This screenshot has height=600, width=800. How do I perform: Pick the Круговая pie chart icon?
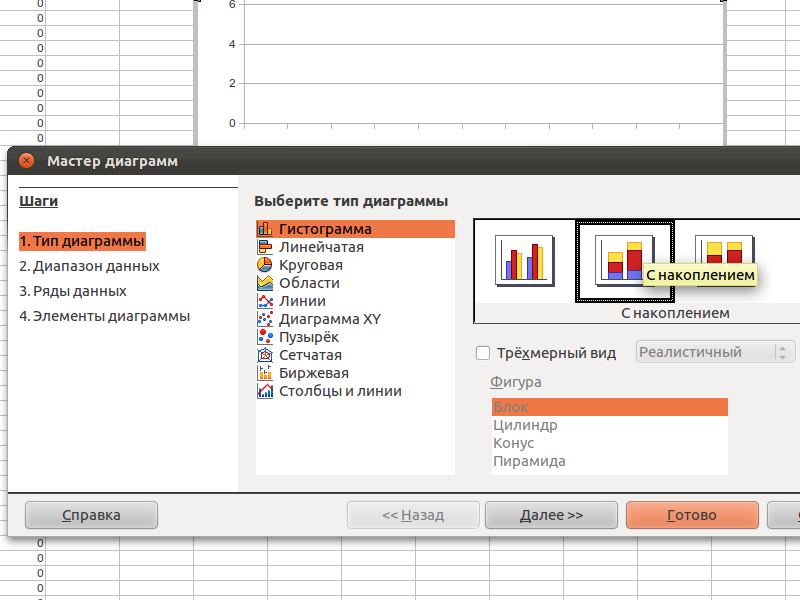(266, 265)
